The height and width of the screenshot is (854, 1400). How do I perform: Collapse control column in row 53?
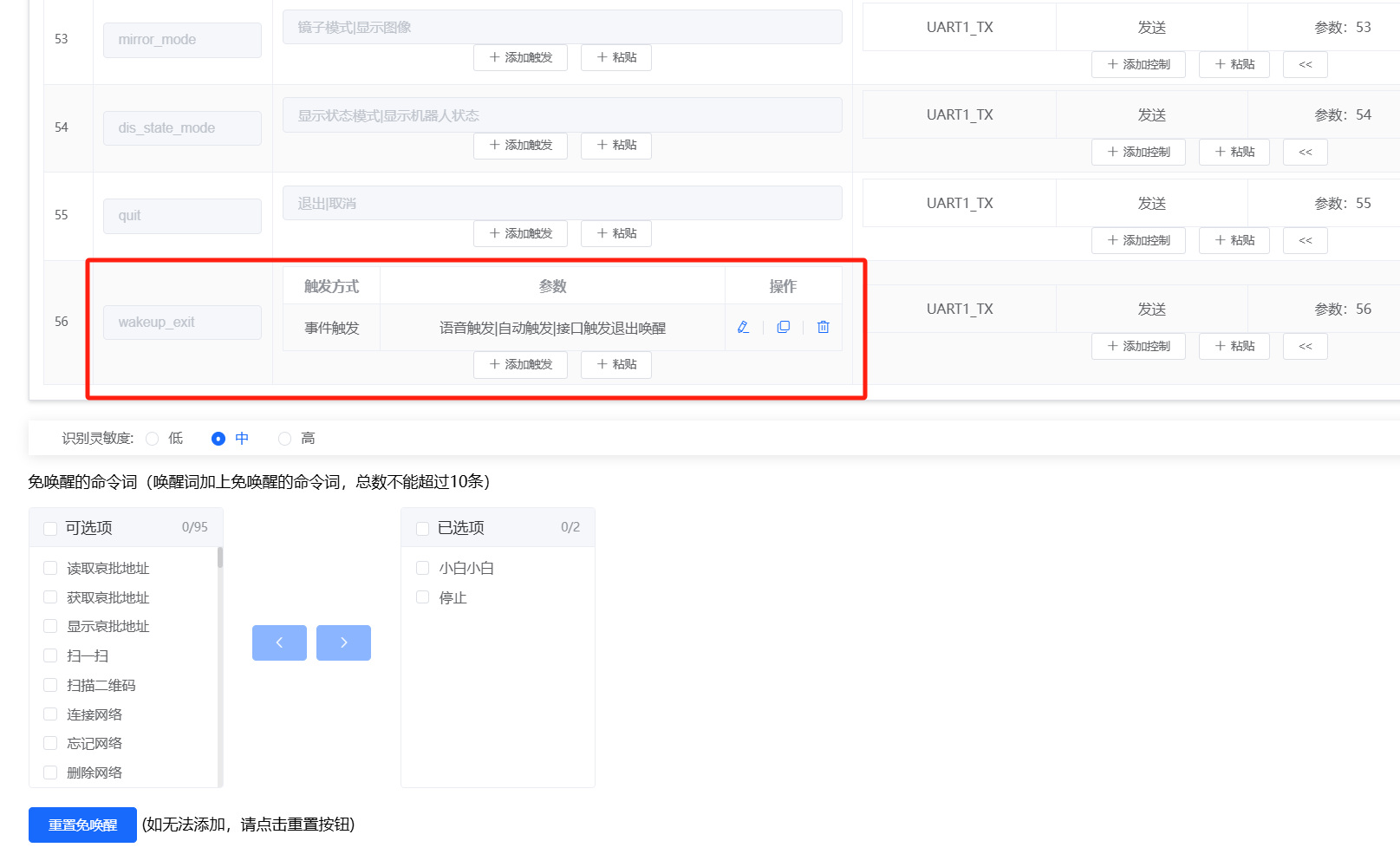tap(1306, 64)
